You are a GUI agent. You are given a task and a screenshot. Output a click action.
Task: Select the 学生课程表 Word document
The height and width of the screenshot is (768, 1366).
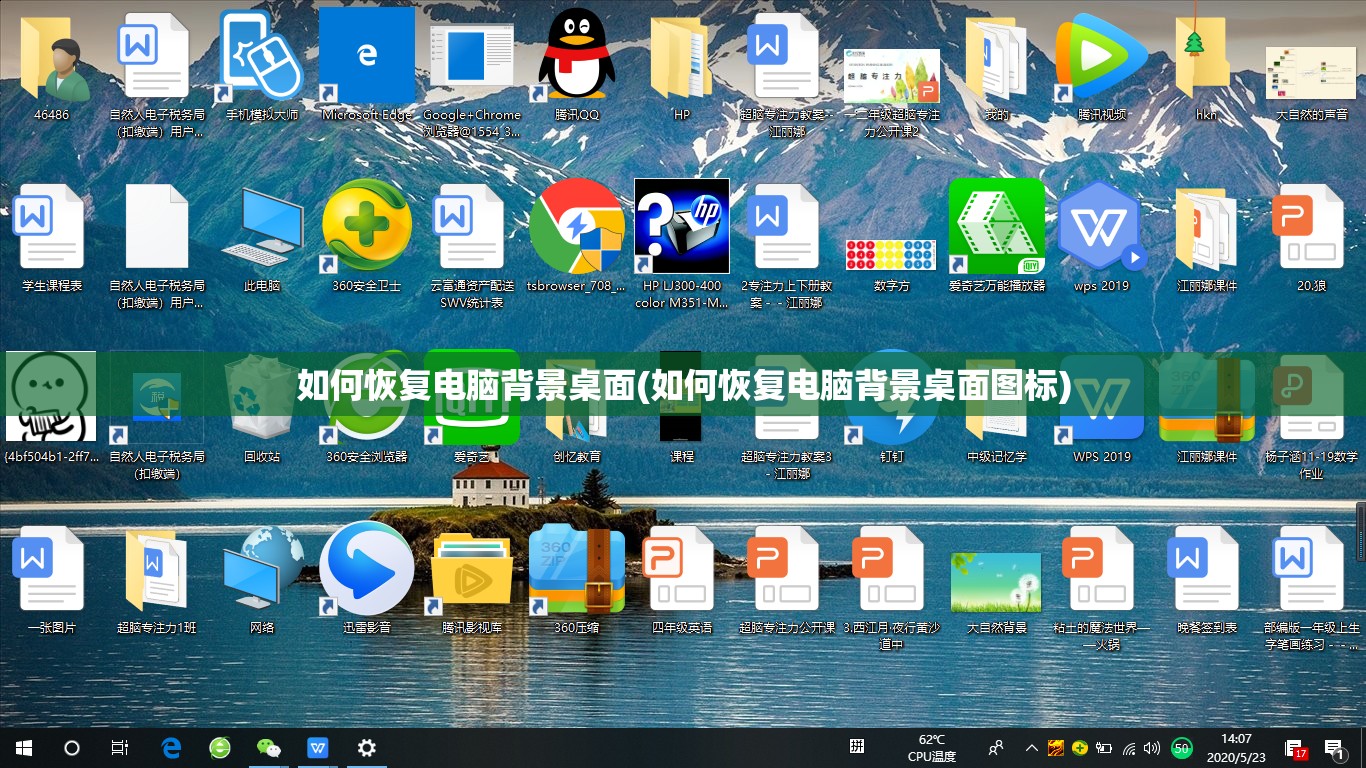coord(51,228)
